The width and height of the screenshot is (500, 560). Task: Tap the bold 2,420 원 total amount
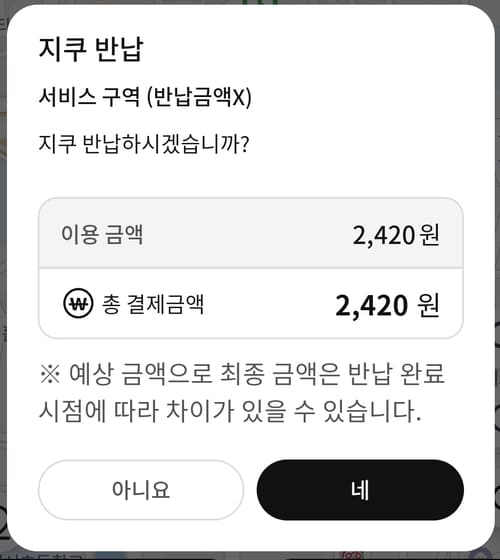(388, 305)
